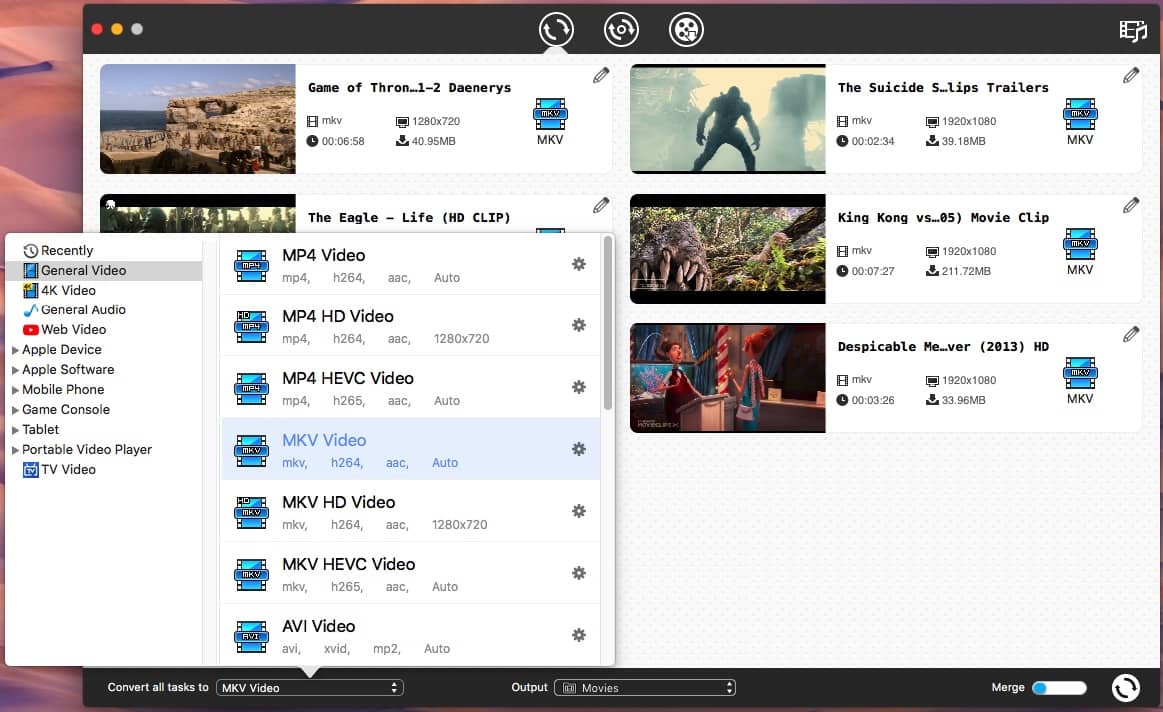Open settings gear for AVI Video profile
1163x712 pixels.
(x=578, y=635)
